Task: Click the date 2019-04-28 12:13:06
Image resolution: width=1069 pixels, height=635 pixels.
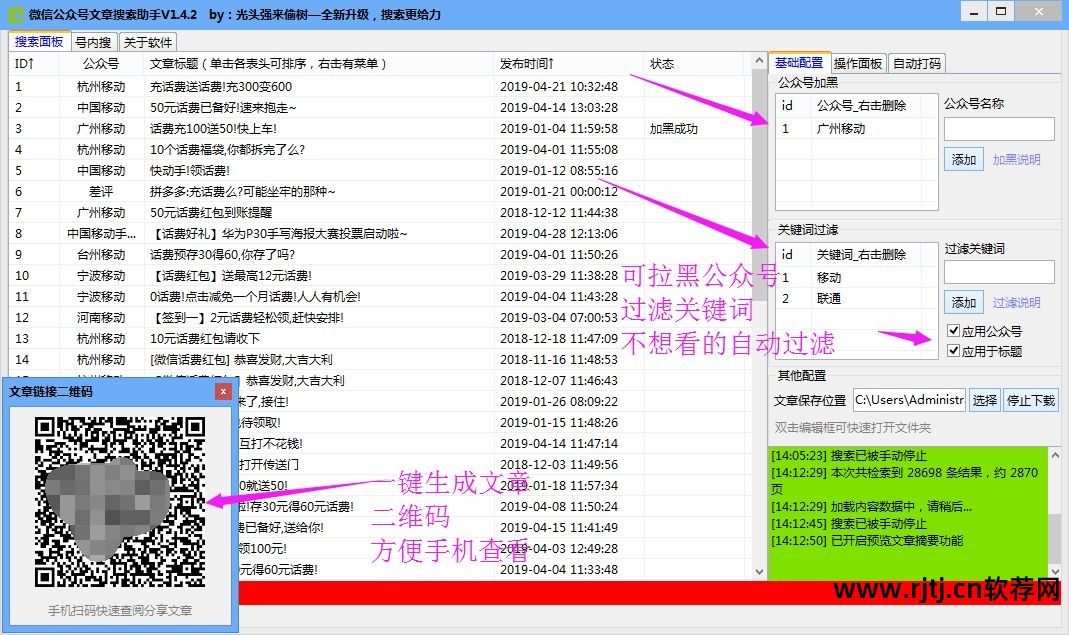Action: point(559,234)
